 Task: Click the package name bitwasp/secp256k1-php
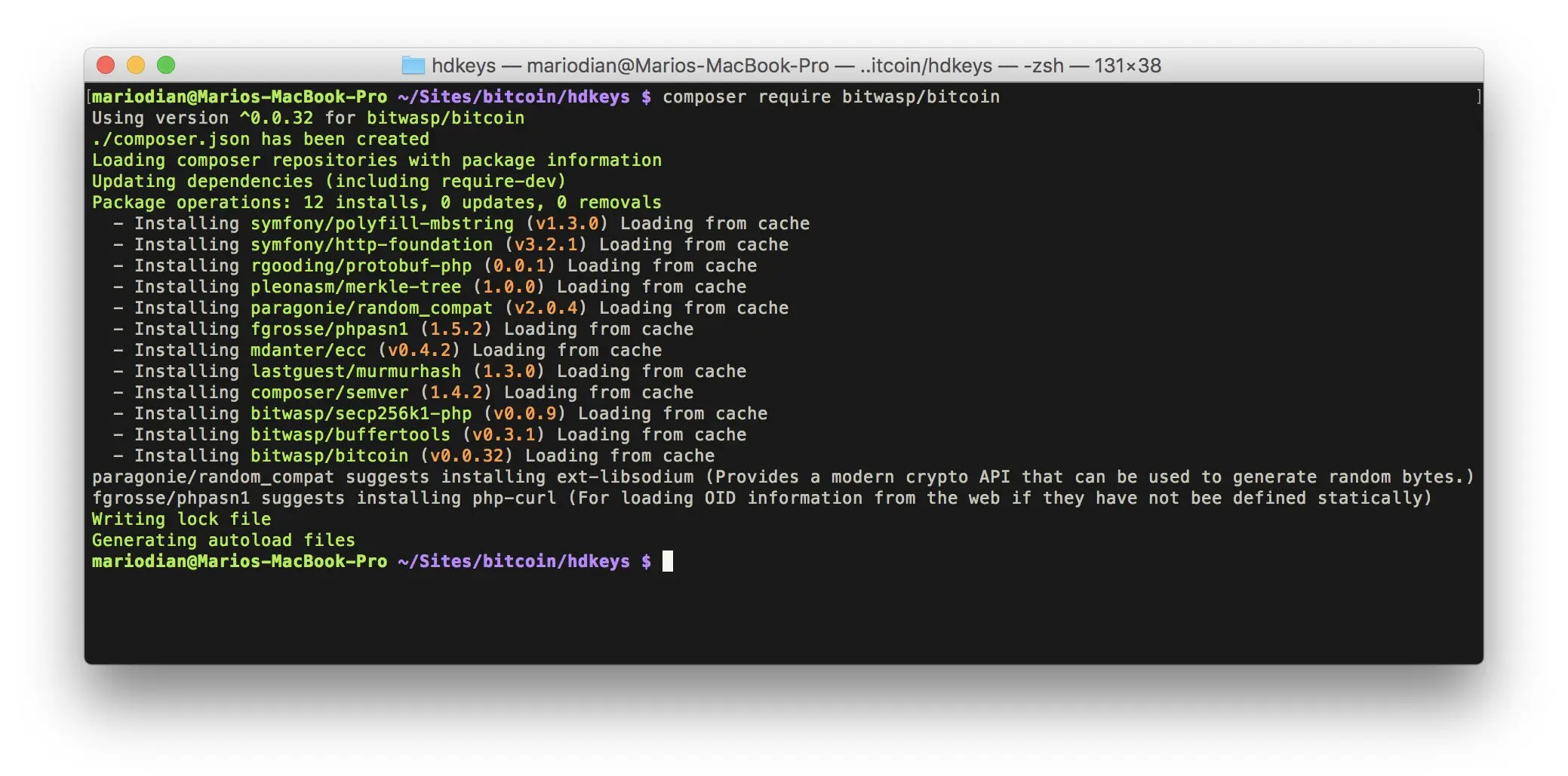point(361,413)
